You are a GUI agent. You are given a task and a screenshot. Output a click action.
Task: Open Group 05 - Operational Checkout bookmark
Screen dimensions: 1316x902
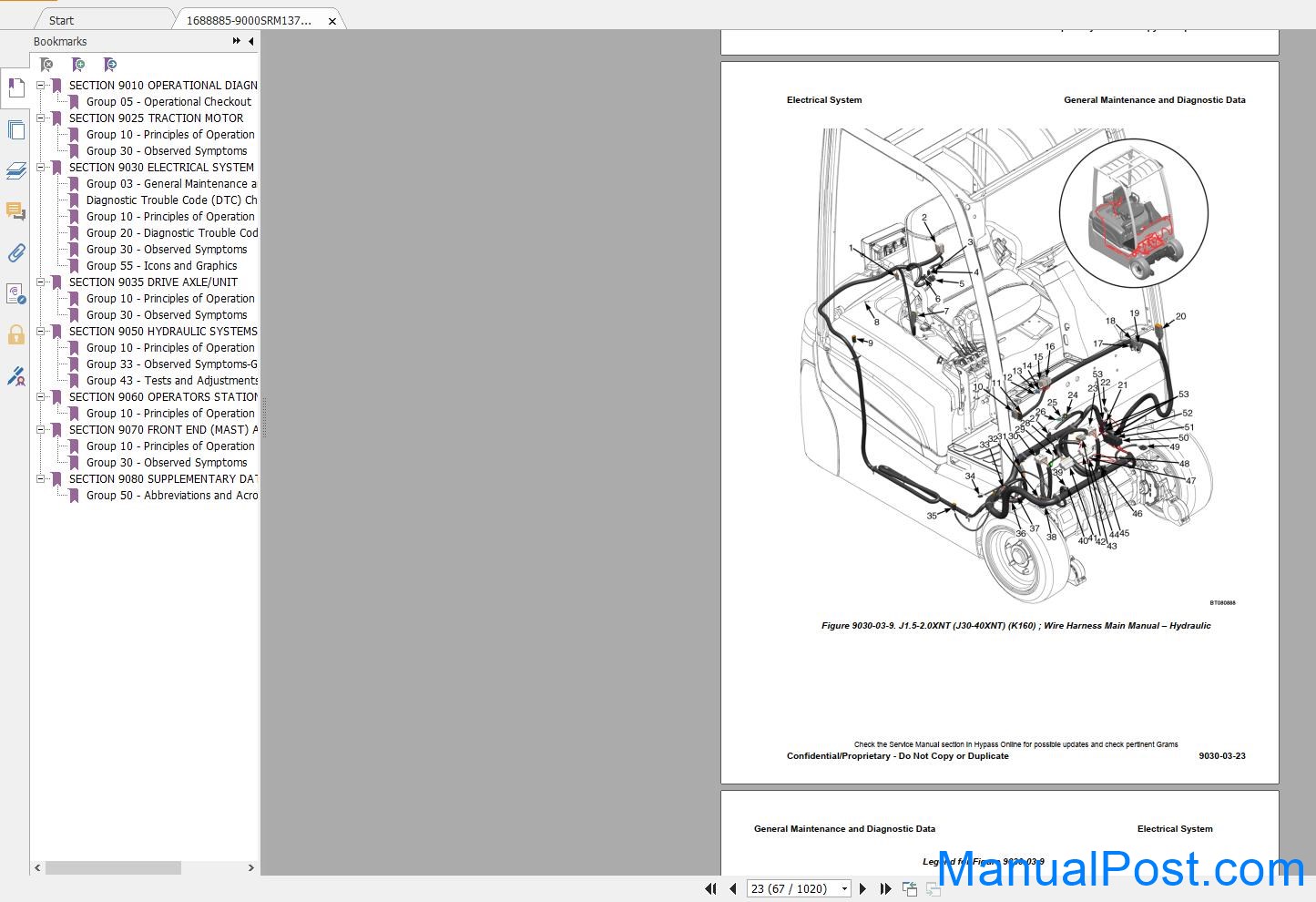tap(168, 101)
